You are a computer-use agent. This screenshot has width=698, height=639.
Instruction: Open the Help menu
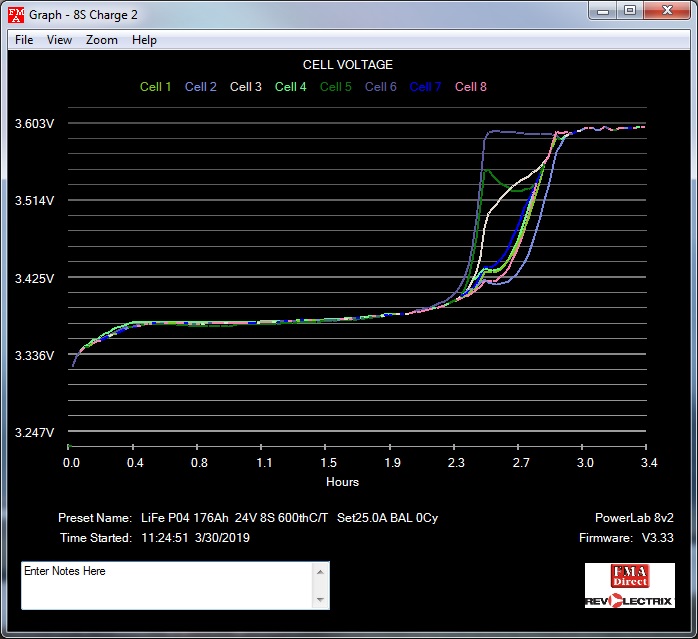coord(144,40)
